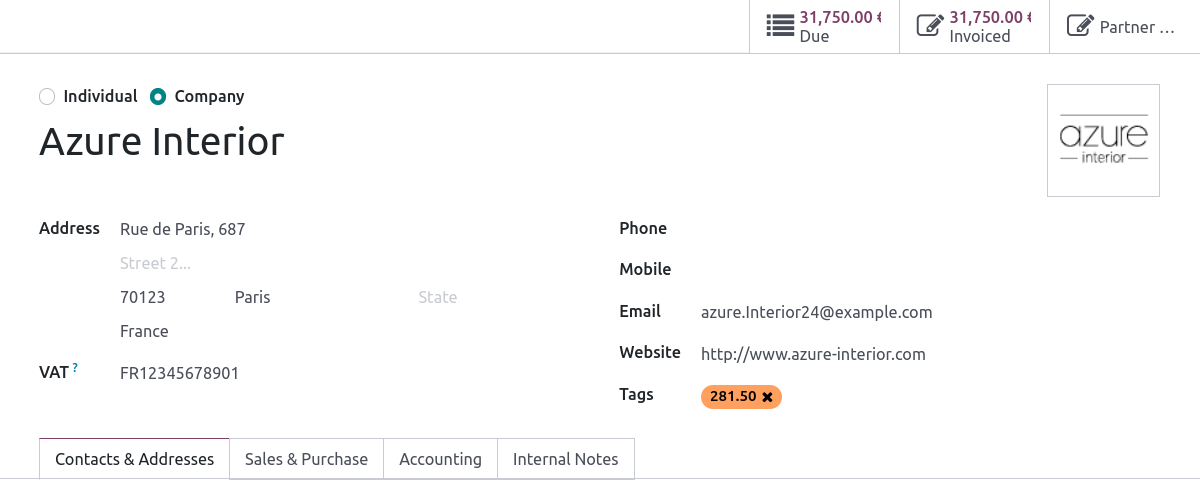The height and width of the screenshot is (492, 1200).
Task: Open the website URL field
Action: (813, 354)
